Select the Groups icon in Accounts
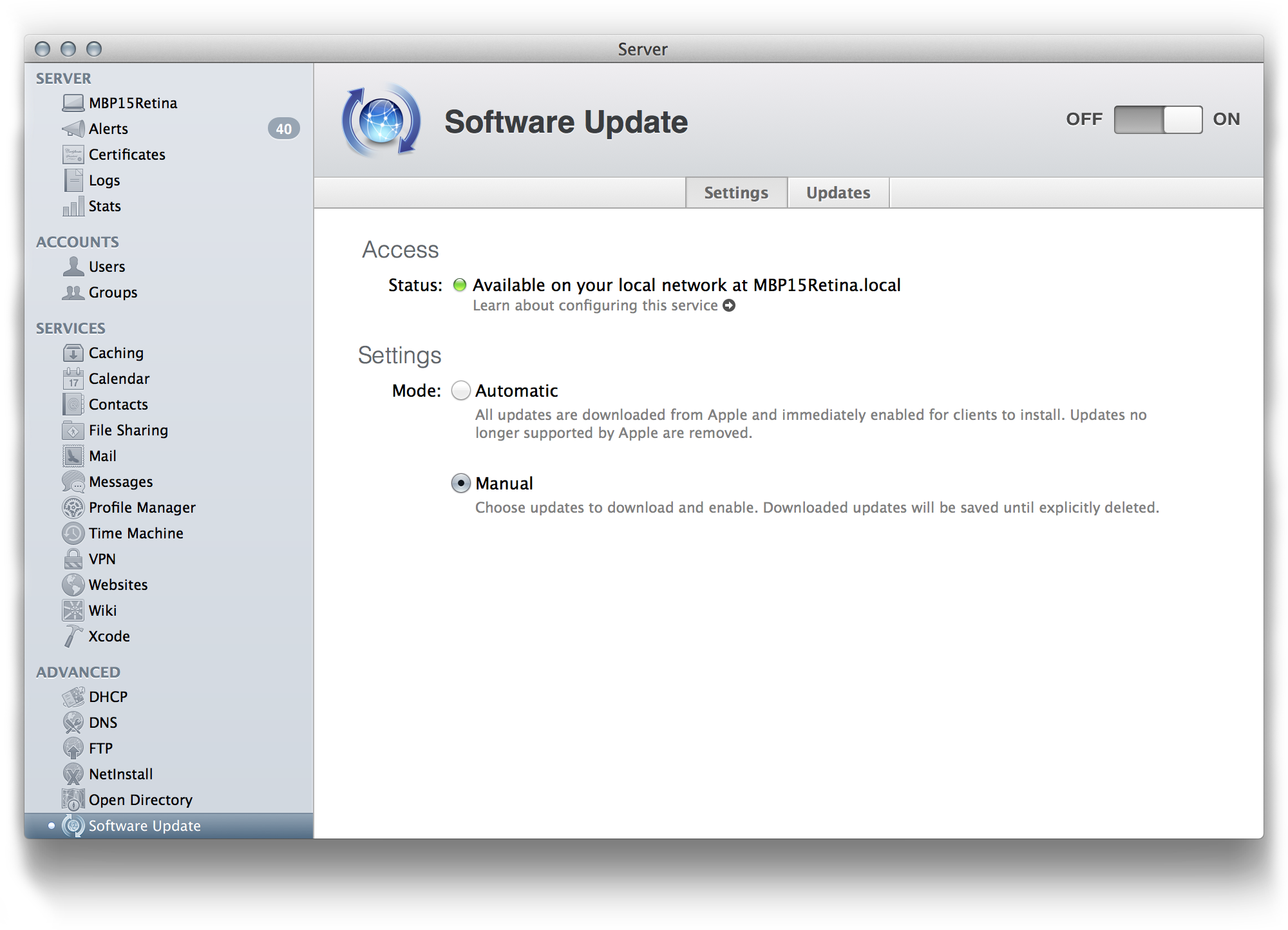This screenshot has width=1288, height=930. pyautogui.click(x=73, y=292)
